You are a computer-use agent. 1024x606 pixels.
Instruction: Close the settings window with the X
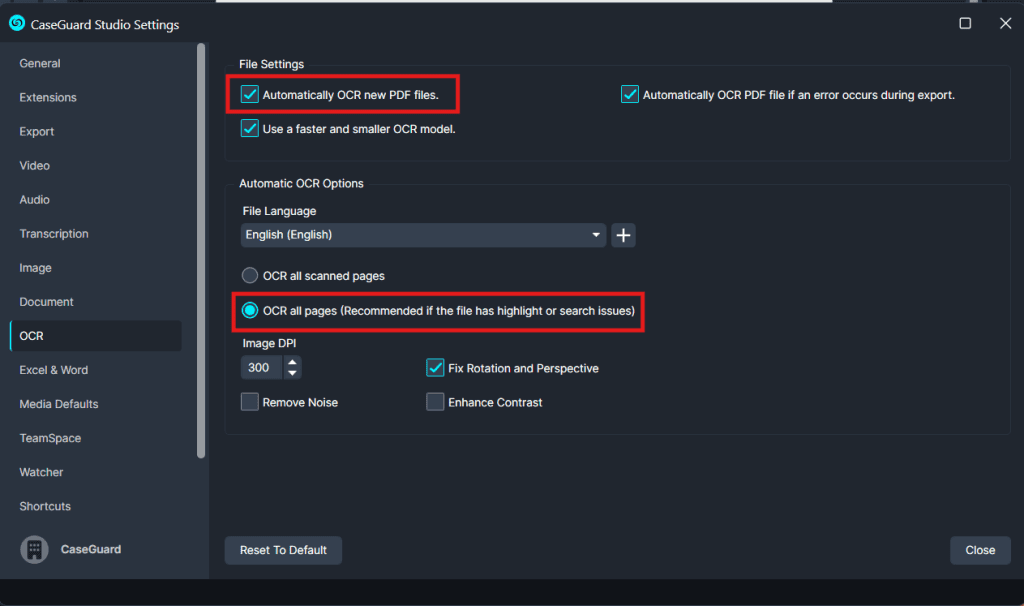(1005, 24)
